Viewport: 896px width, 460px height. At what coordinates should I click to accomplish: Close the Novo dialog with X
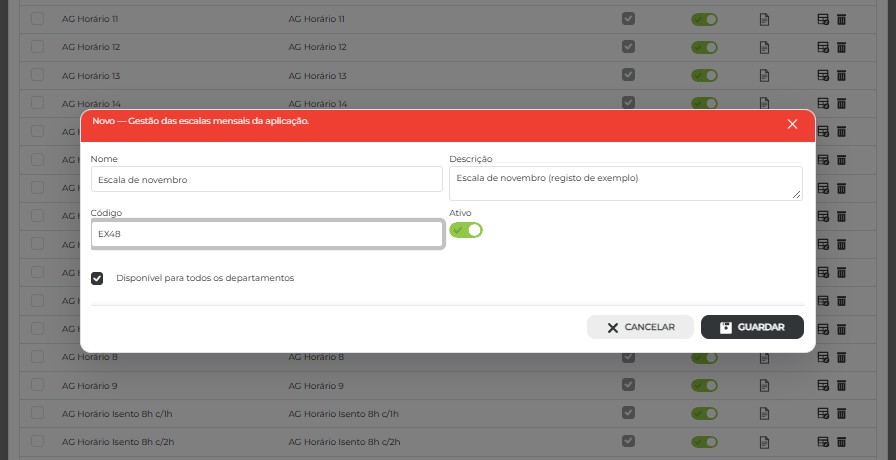pos(792,124)
